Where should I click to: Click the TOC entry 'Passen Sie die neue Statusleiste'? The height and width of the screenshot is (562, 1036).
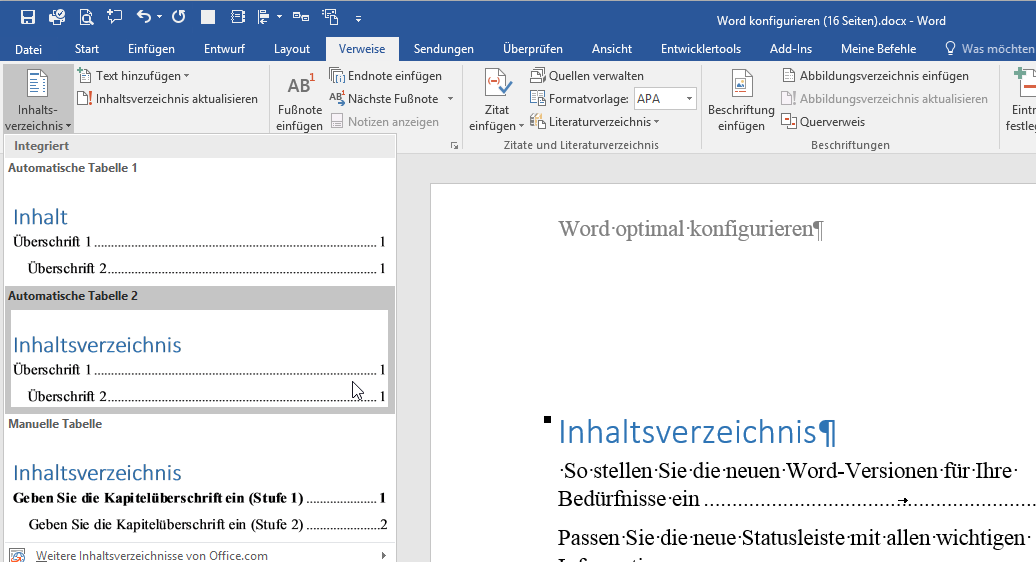[x=793, y=538]
